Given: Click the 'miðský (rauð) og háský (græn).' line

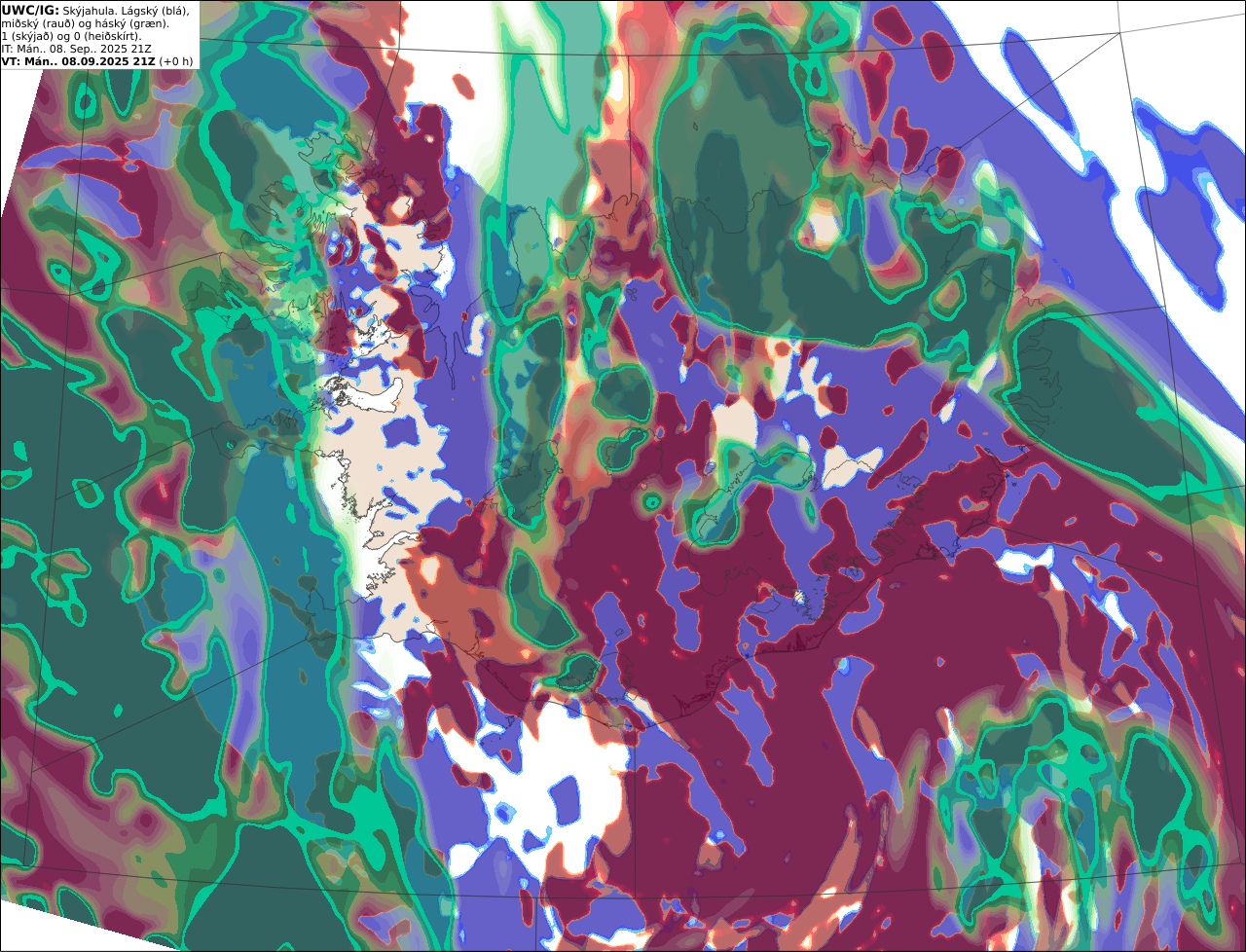Looking at the screenshot, I should pos(85,23).
